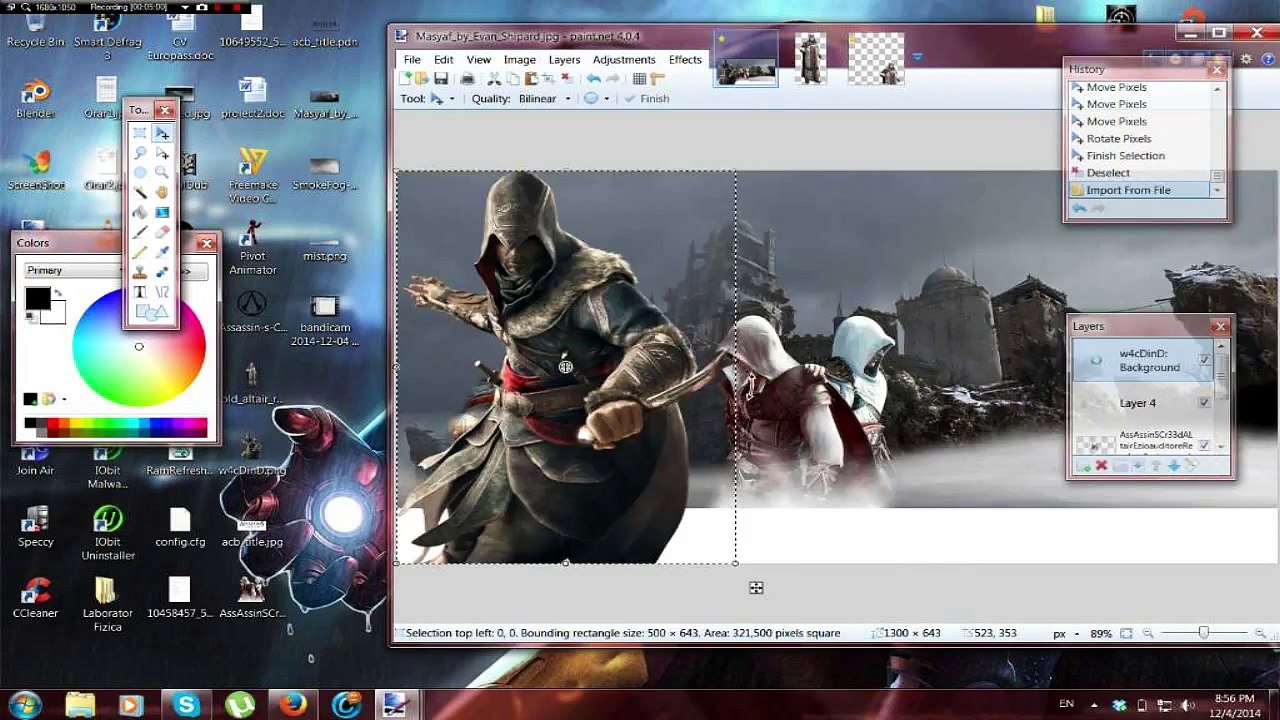Create a new image from toolbar
The width and height of the screenshot is (1280, 720).
coord(406,79)
